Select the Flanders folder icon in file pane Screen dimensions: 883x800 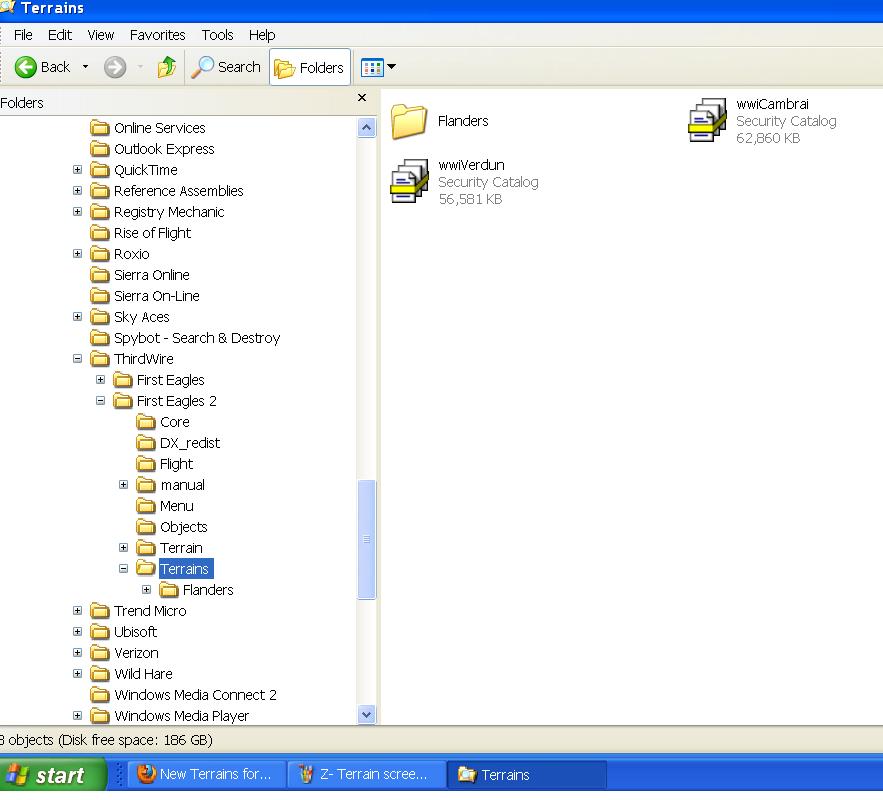[x=409, y=121]
